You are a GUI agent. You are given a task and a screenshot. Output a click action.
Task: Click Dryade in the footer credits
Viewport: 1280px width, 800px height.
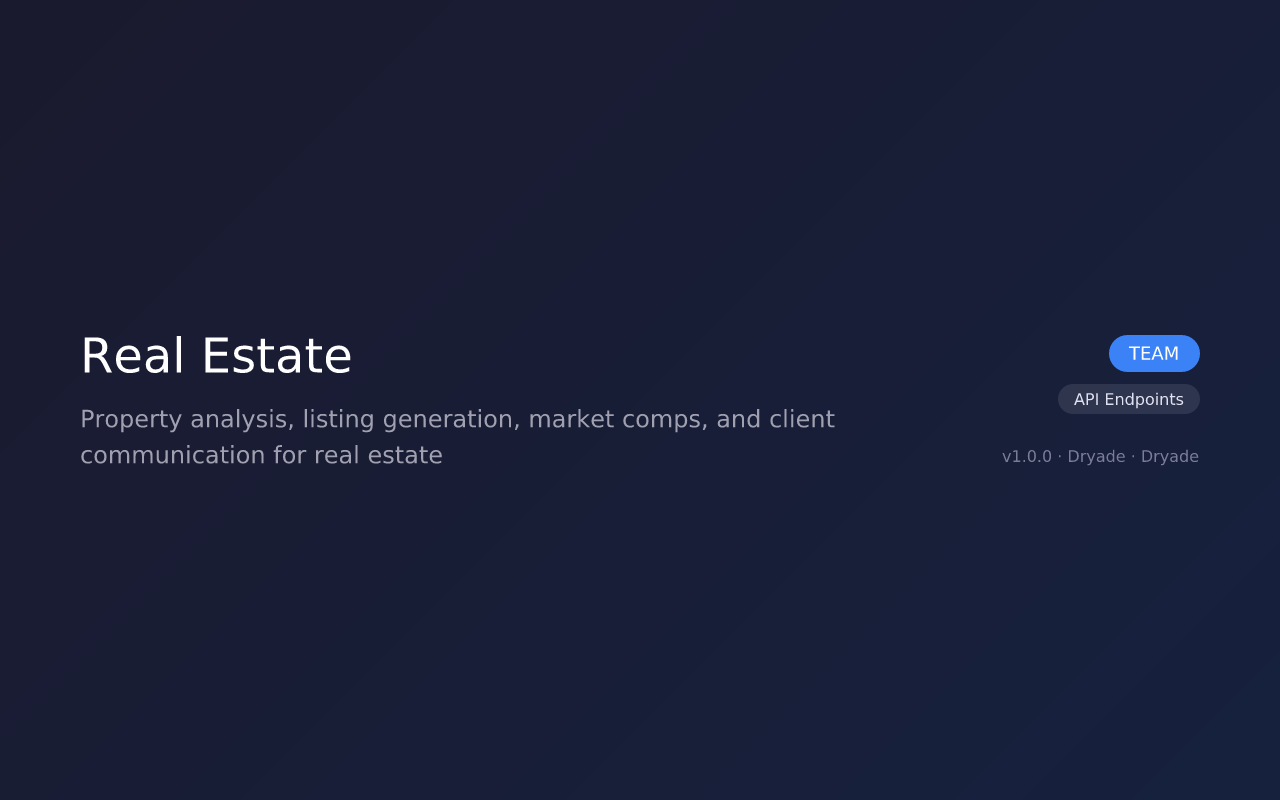pyautogui.click(x=1096, y=456)
